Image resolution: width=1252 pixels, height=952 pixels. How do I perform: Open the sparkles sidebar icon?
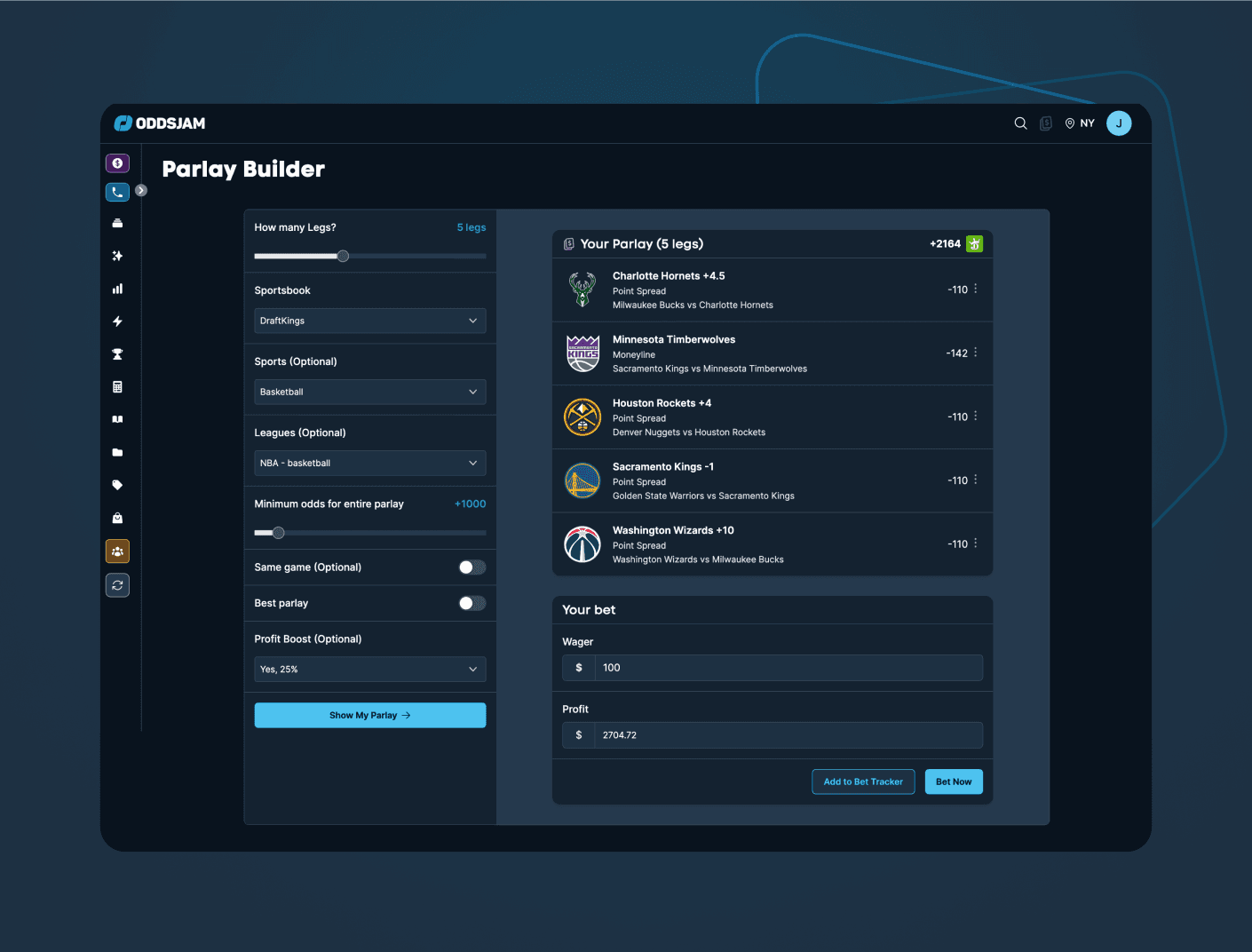pos(117,256)
